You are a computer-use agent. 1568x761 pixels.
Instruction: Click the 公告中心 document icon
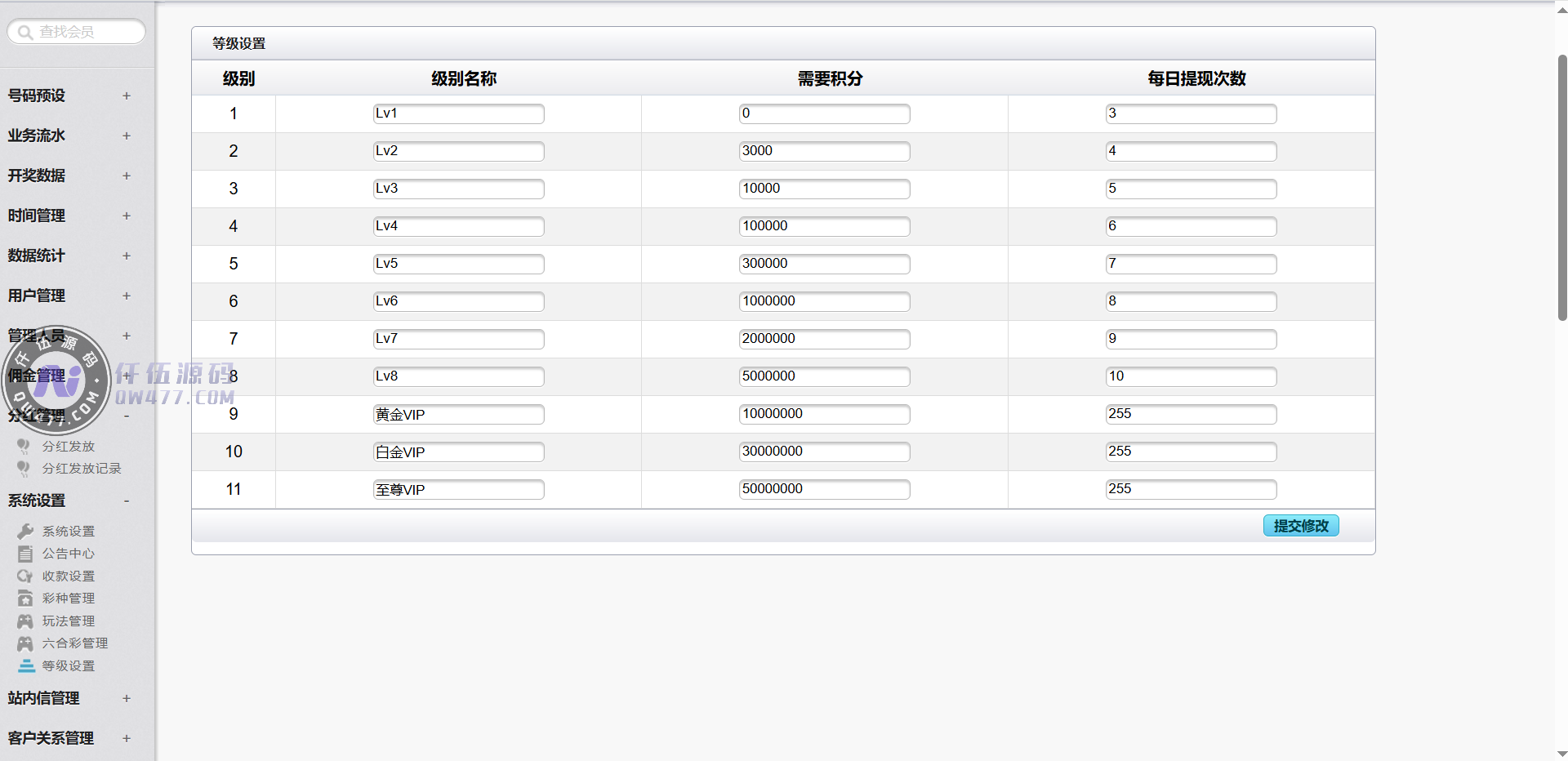[x=25, y=554]
